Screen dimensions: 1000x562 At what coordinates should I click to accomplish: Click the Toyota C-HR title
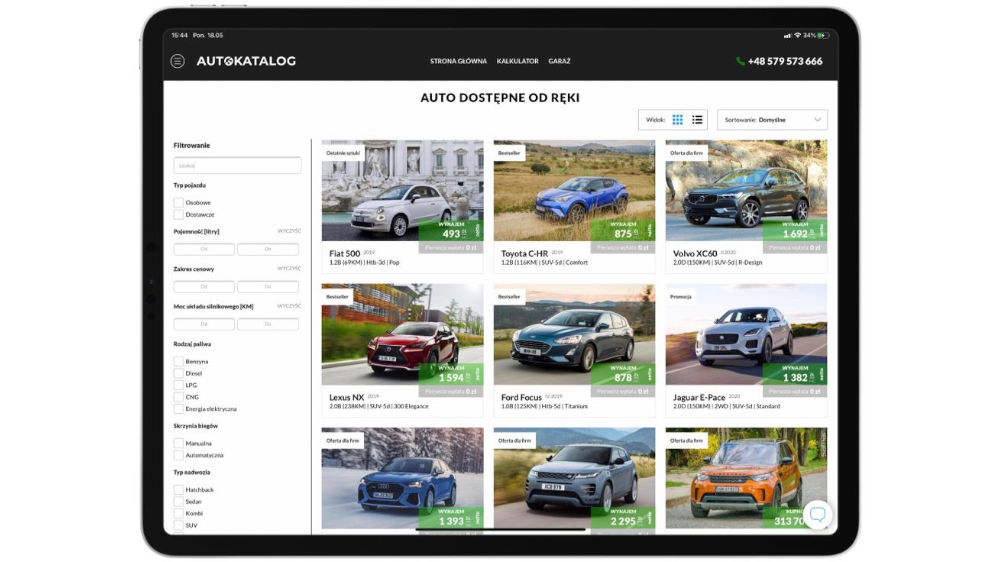tap(524, 253)
